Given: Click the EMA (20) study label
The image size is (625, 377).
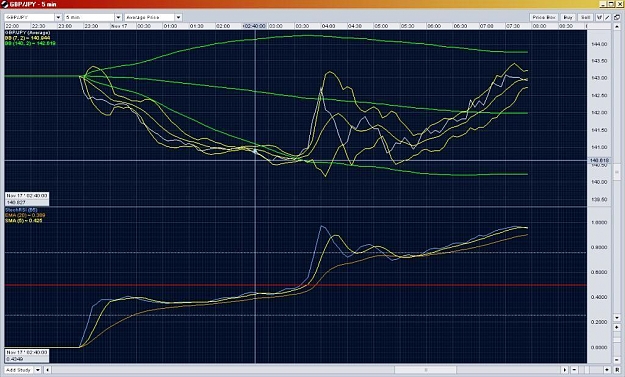Looking at the screenshot, I should point(25,215).
